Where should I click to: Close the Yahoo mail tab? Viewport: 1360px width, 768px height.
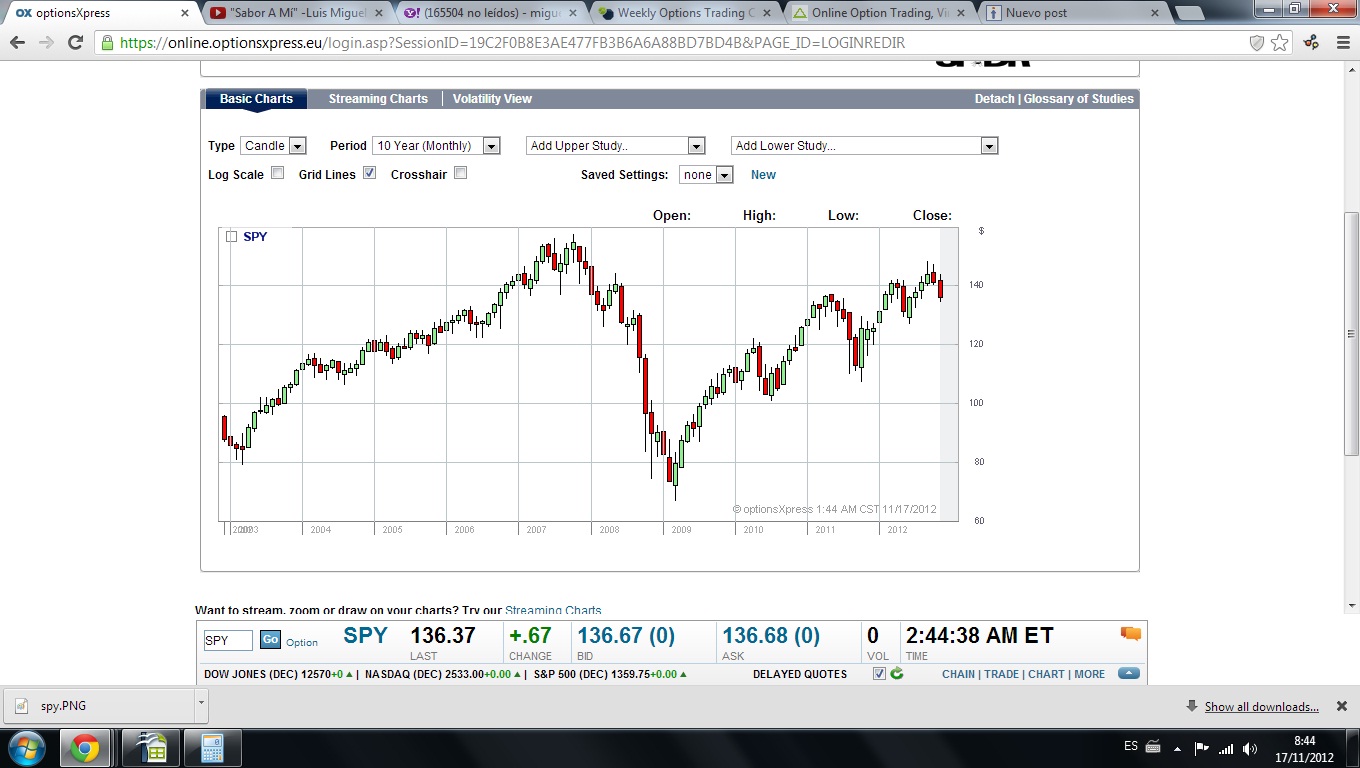click(574, 13)
